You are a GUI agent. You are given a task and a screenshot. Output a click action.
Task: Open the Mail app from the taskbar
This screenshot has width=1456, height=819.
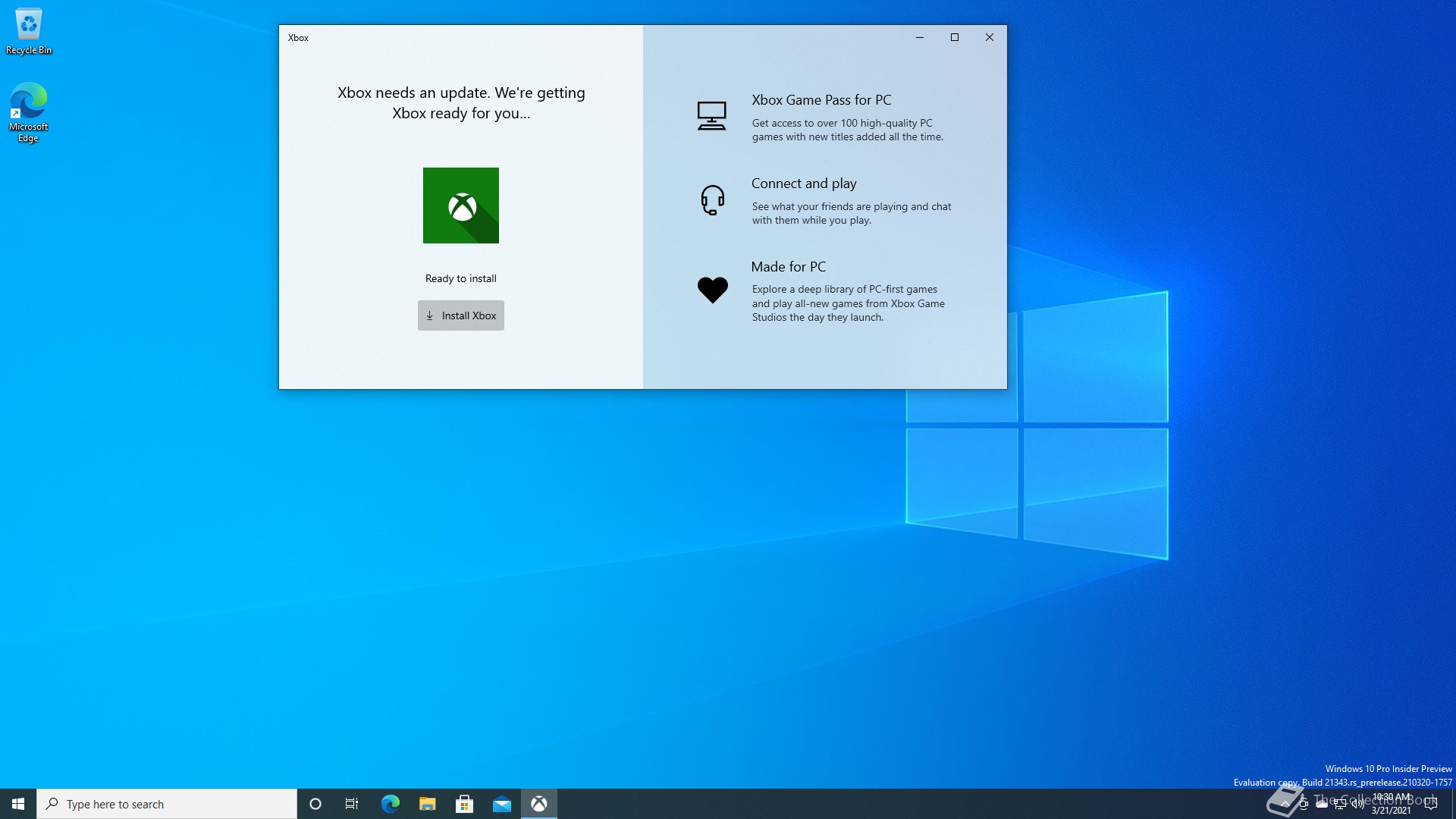coord(501,804)
